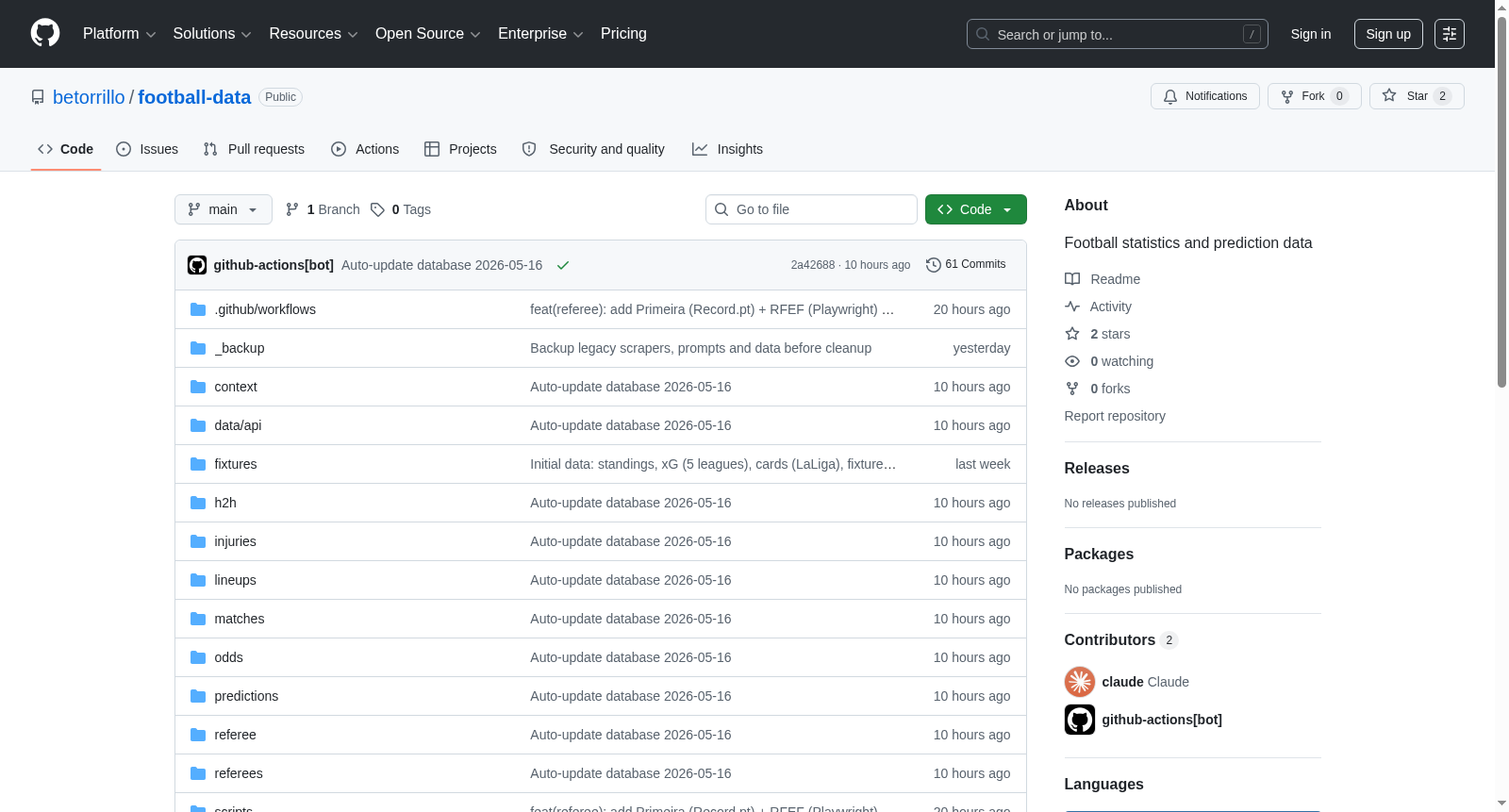Click the notifications bell icon
The height and width of the screenshot is (812, 1509).
1170,96
